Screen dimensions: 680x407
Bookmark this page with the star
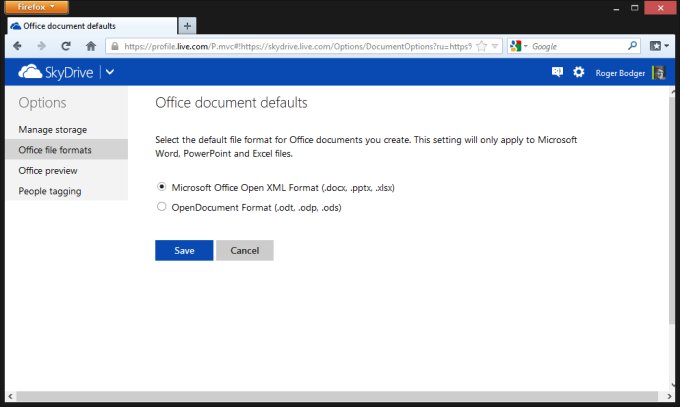coord(482,46)
